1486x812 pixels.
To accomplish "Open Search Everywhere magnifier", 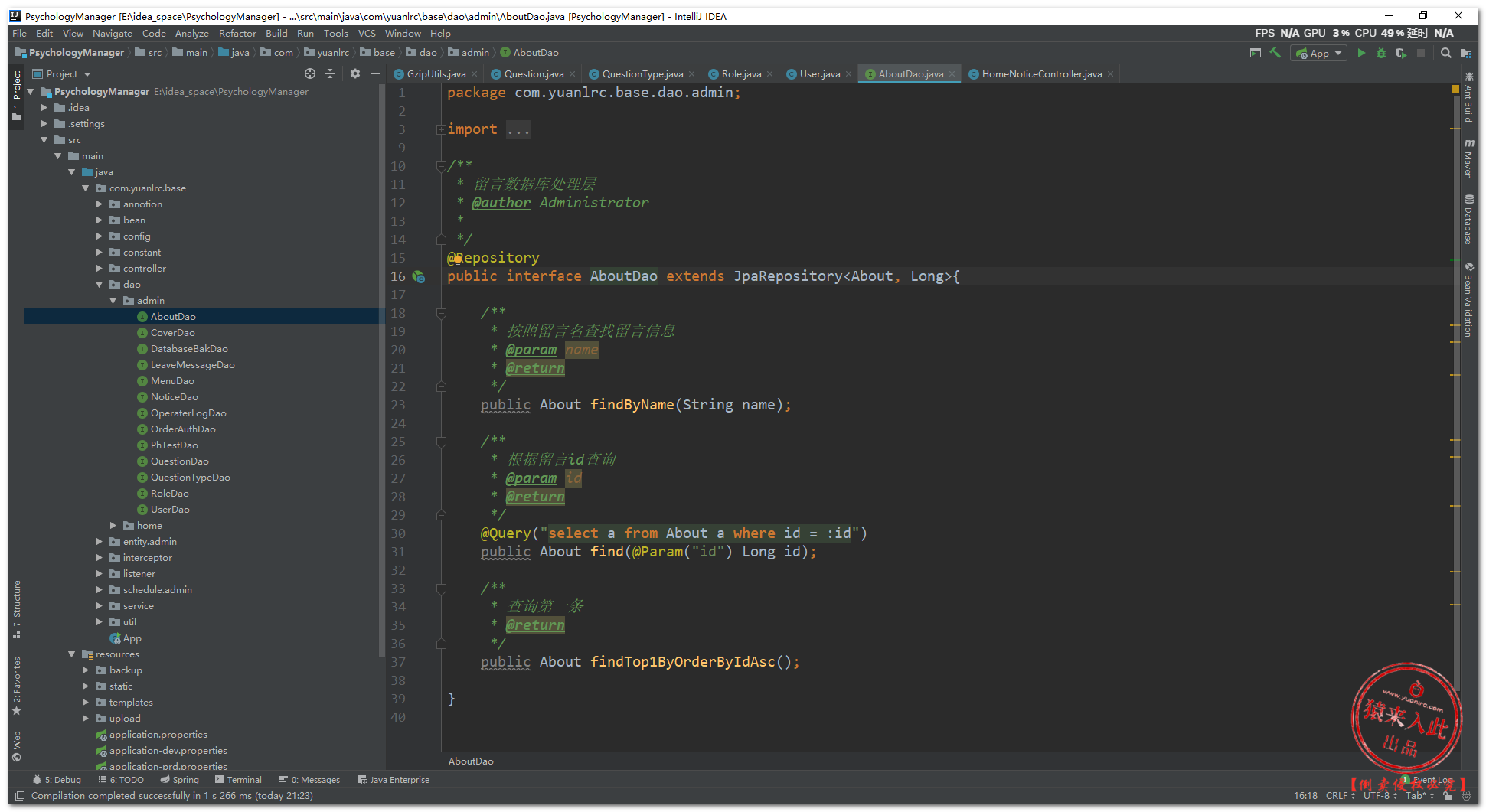I will (1445, 53).
